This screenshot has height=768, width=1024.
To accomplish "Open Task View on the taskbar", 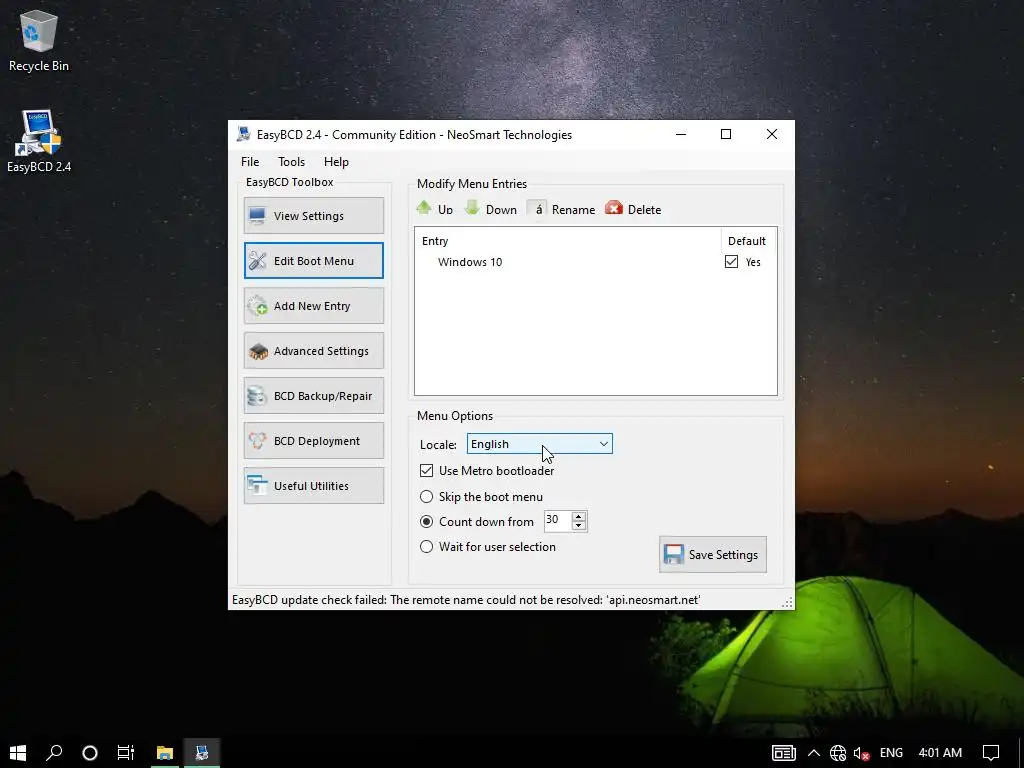I will click(x=125, y=752).
